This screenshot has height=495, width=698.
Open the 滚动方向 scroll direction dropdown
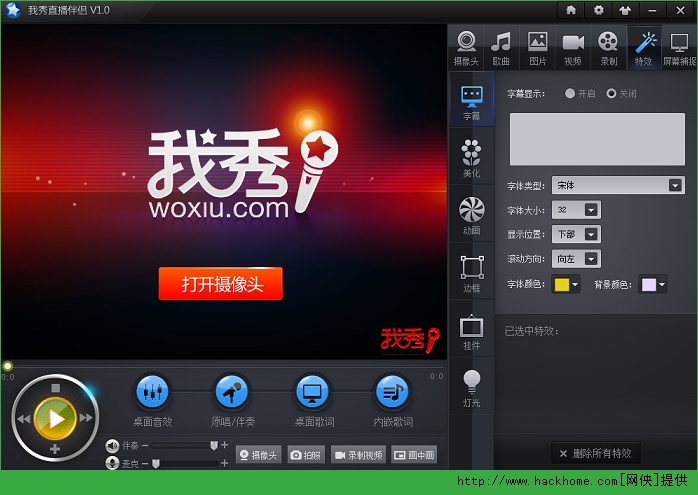coord(591,259)
